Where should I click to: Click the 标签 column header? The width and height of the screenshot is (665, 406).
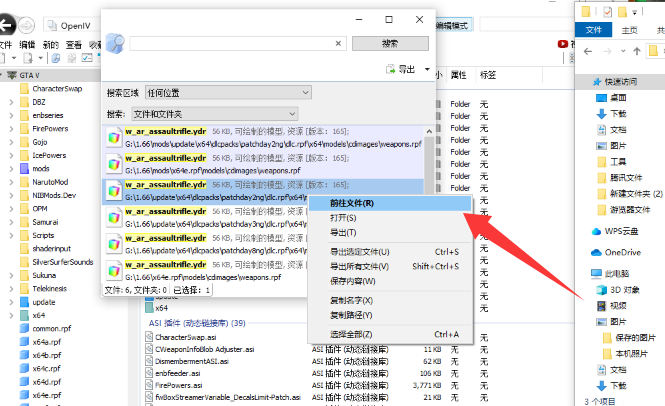(x=488, y=75)
